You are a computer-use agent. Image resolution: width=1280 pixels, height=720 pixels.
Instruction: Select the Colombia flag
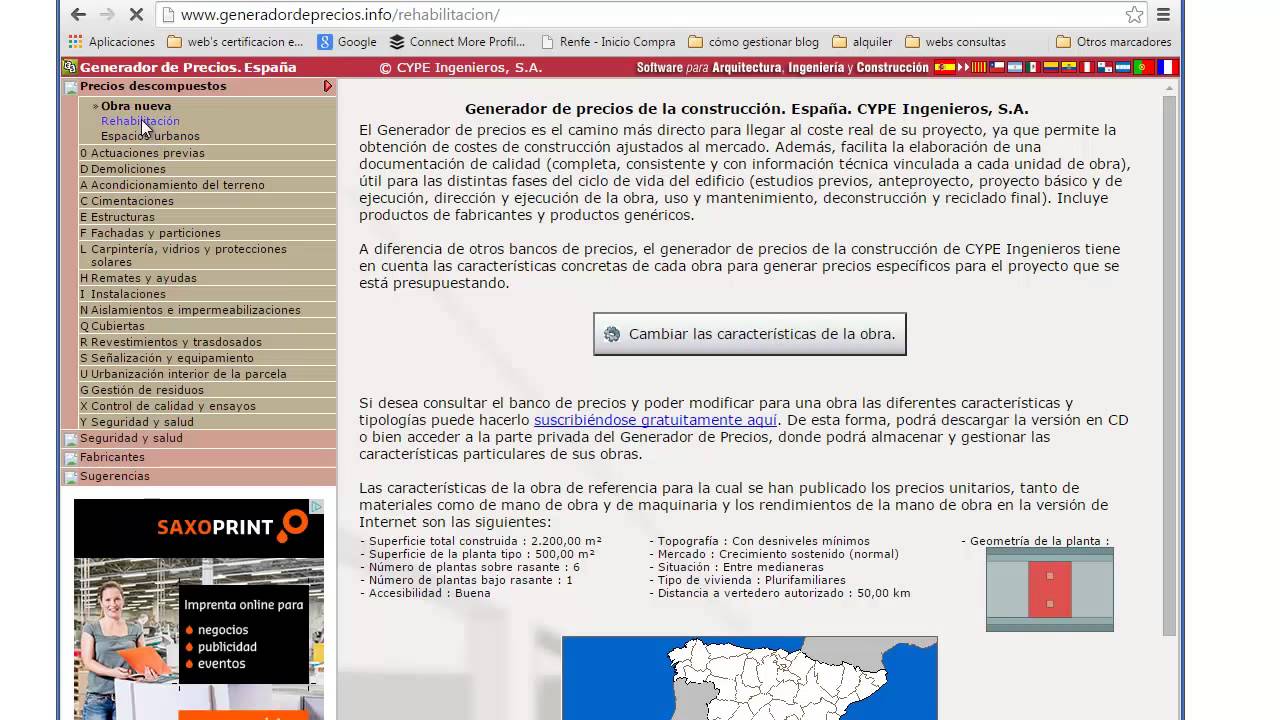click(1051, 68)
